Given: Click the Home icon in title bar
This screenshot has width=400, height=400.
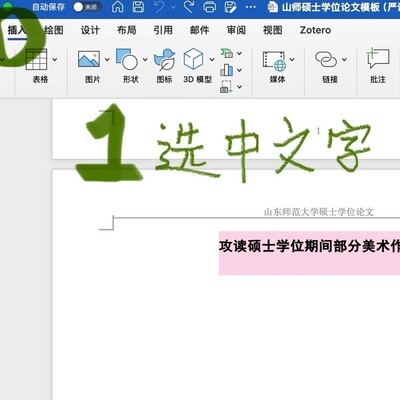Looking at the screenshot, I should click(x=117, y=7).
